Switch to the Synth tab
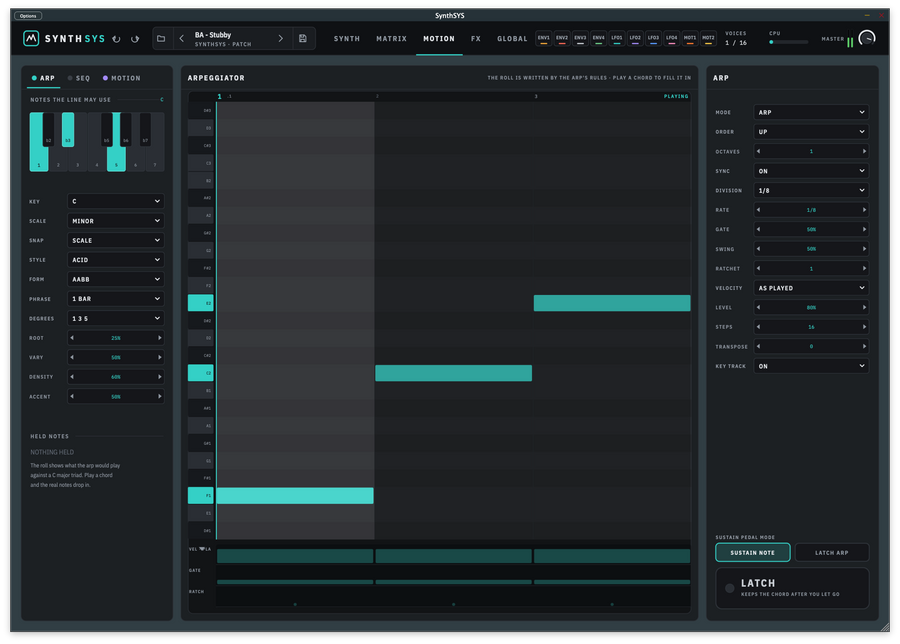900x644 pixels. click(347, 39)
